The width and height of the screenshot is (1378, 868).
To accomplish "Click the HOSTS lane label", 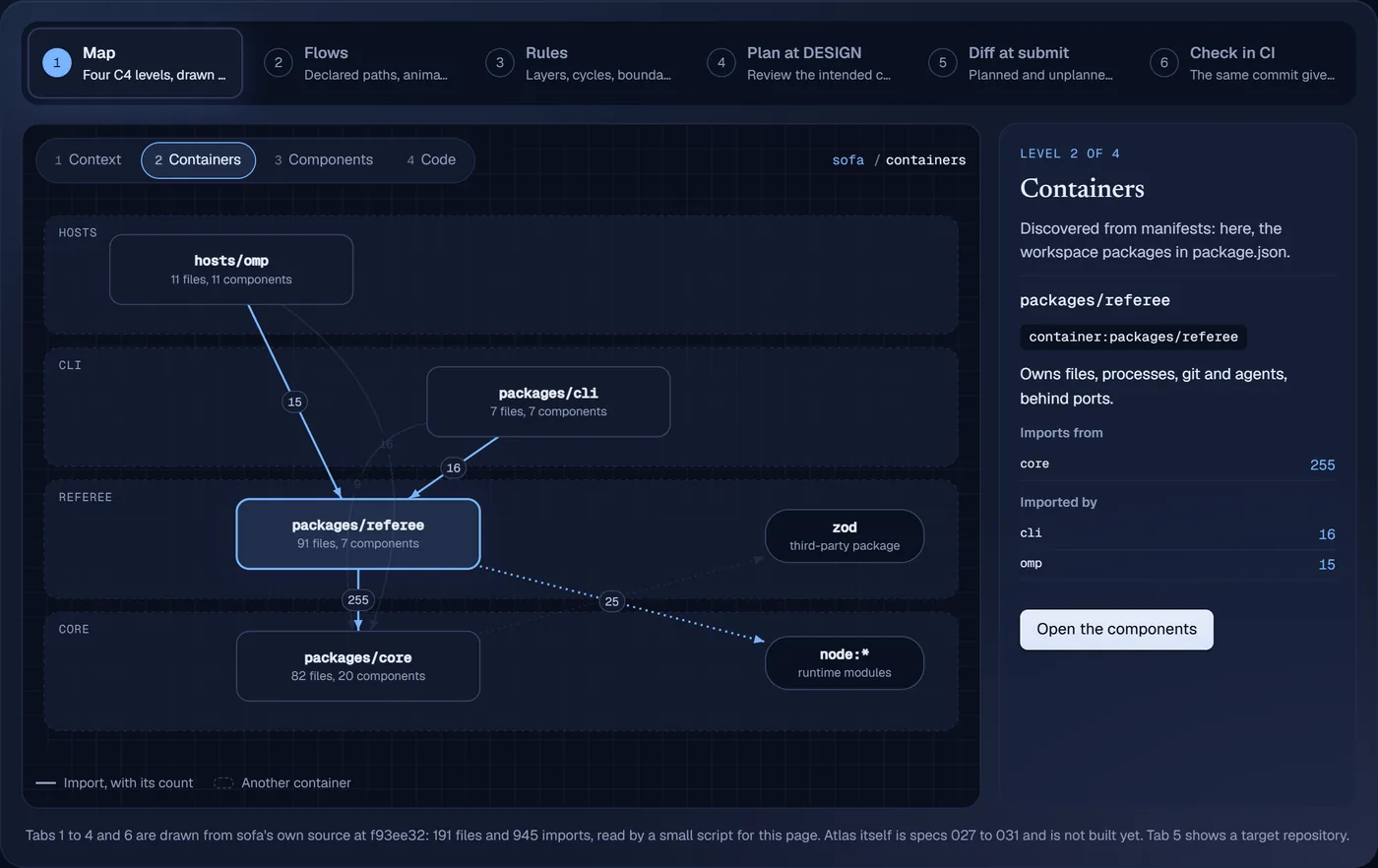I will pyautogui.click(x=78, y=233).
